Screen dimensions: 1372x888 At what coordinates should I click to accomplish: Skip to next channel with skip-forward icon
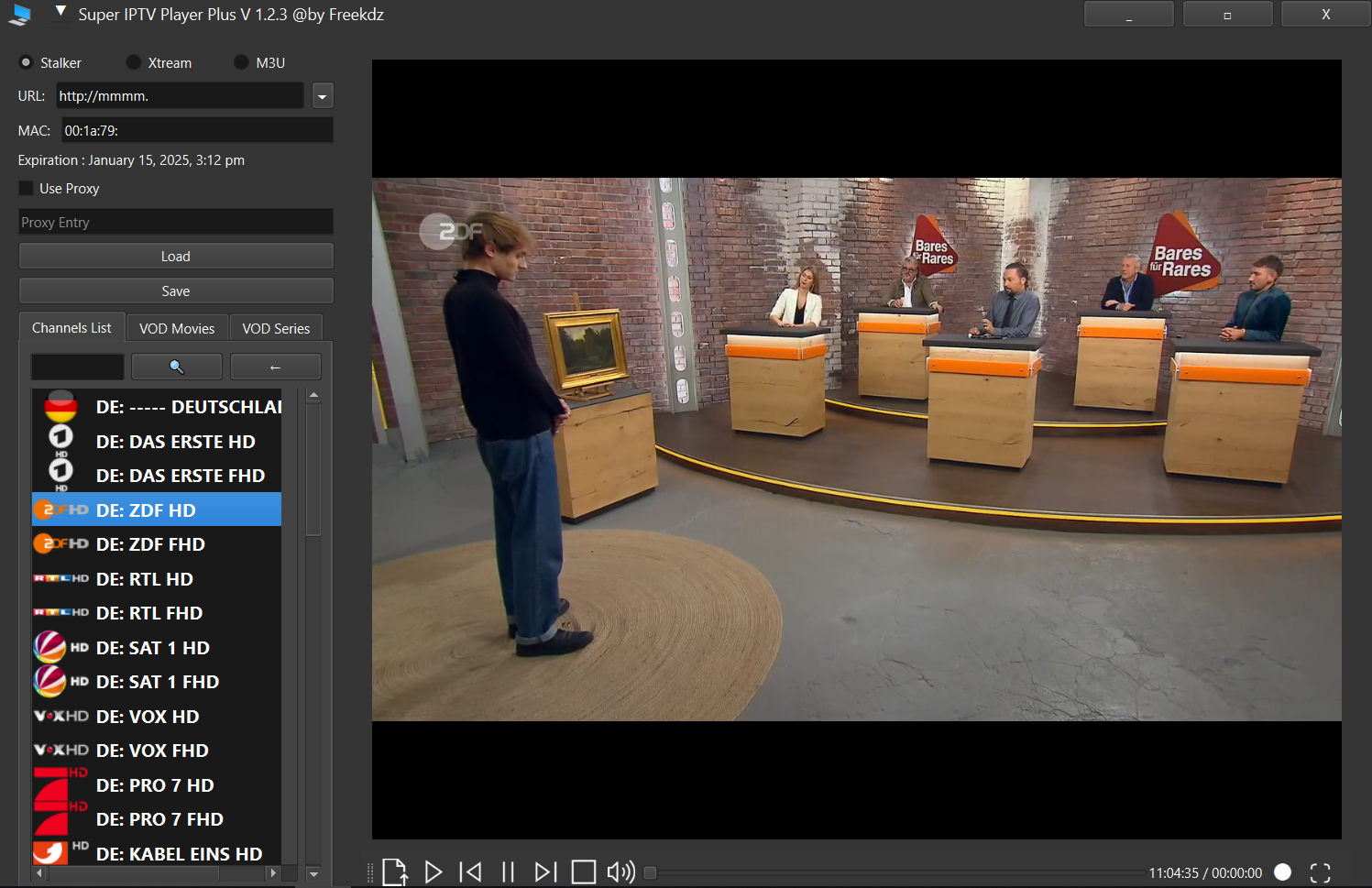(545, 872)
